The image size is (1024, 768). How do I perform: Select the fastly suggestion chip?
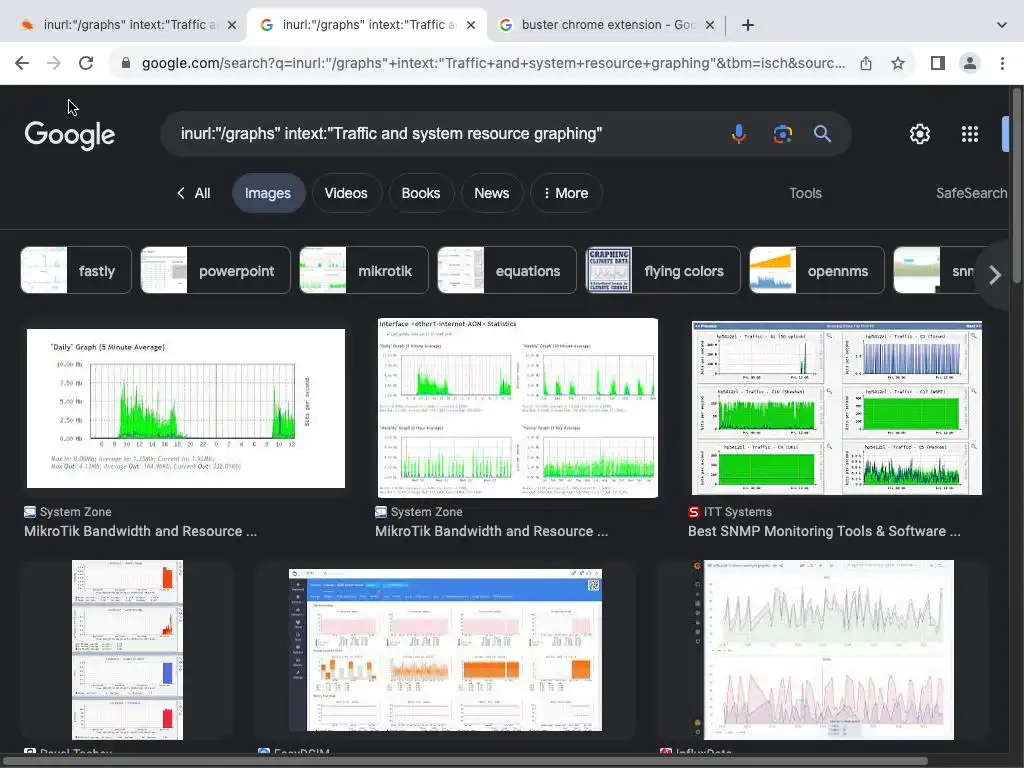(x=76, y=270)
